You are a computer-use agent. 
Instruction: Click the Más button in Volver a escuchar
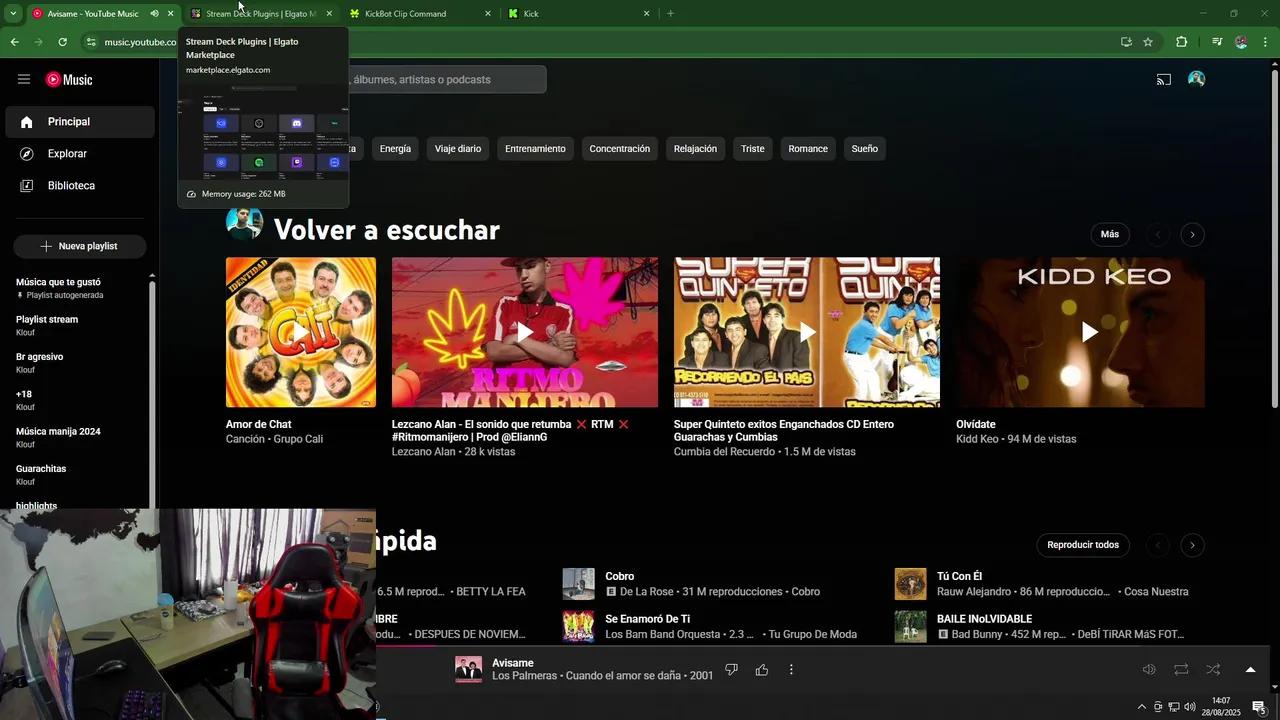click(1110, 234)
